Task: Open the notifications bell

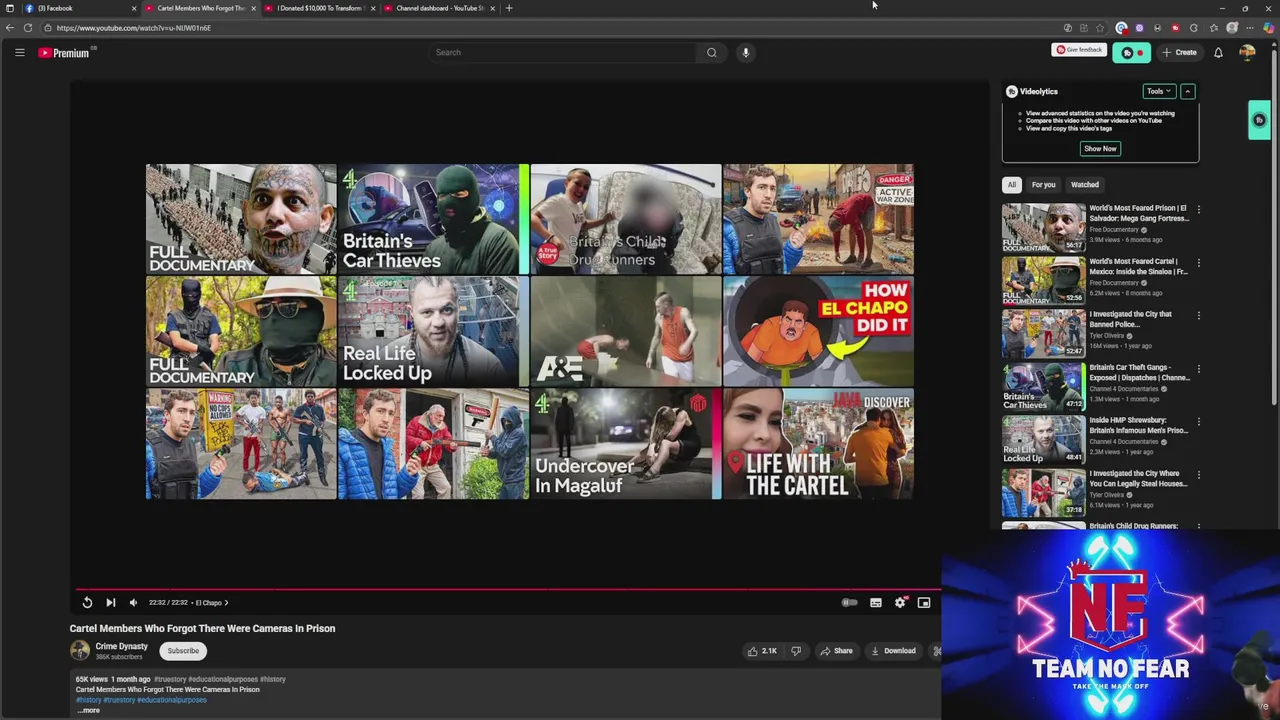Action: 1218,52
